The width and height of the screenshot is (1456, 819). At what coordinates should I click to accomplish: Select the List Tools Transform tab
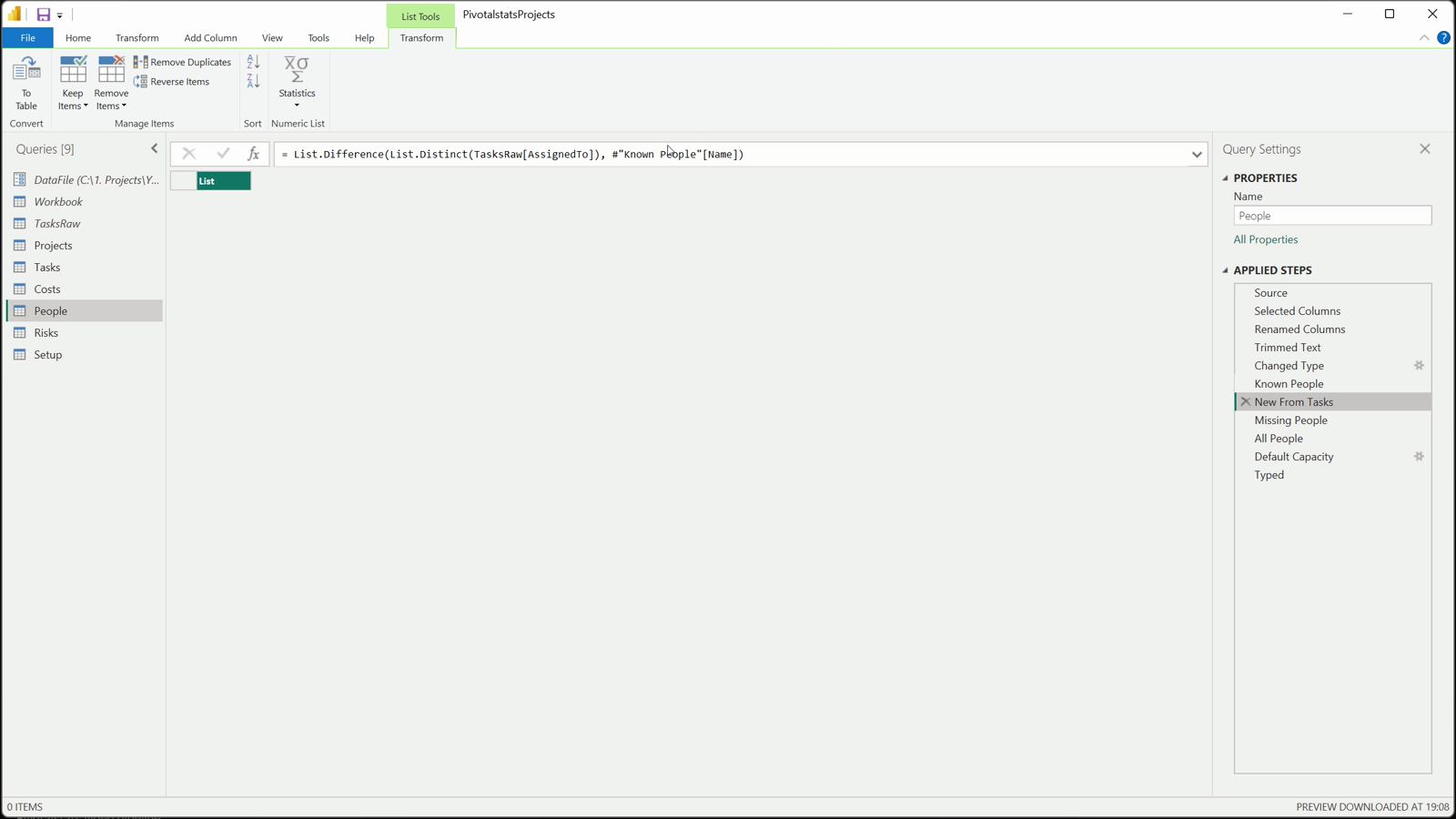[421, 37]
